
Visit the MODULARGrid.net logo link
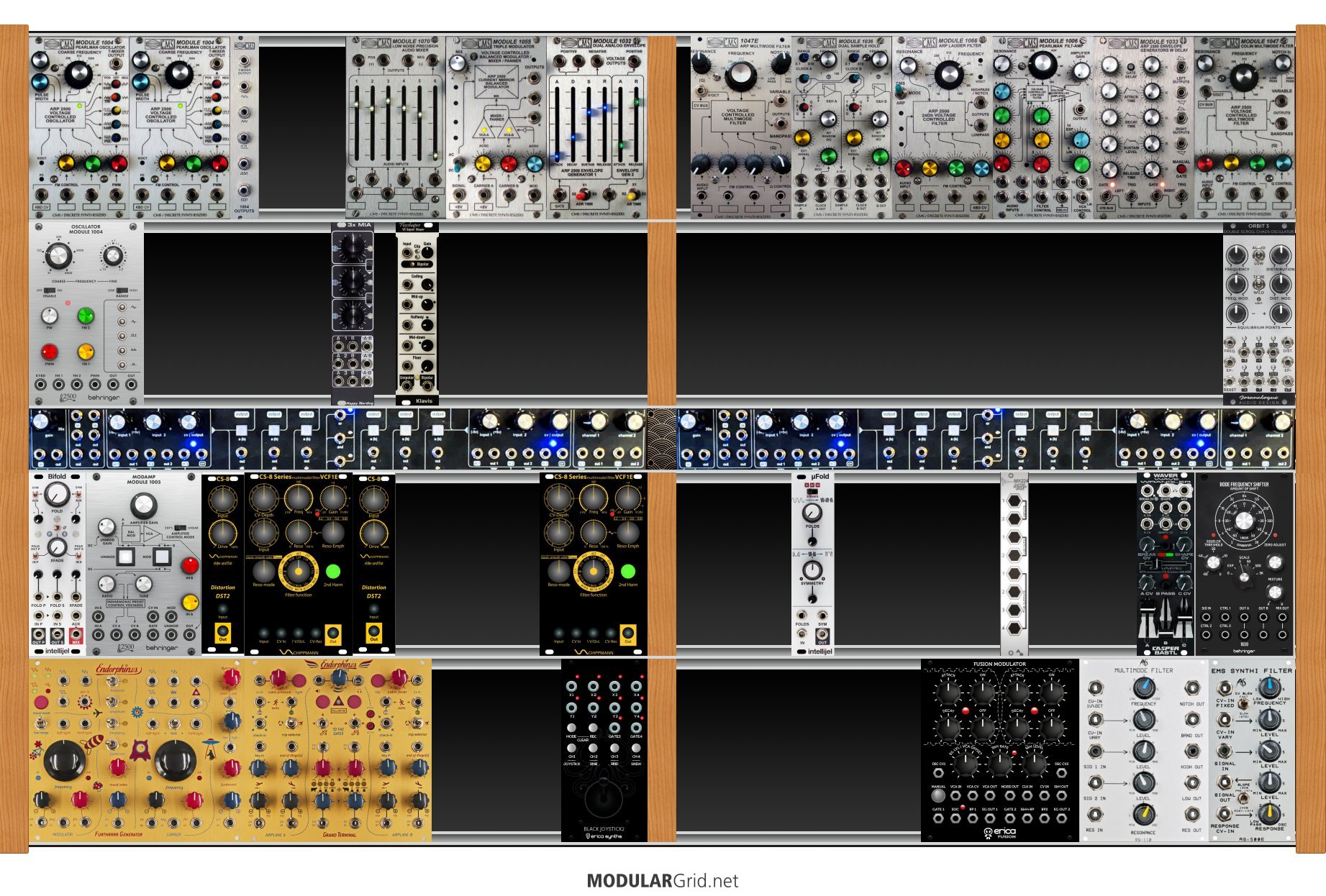coord(663,880)
